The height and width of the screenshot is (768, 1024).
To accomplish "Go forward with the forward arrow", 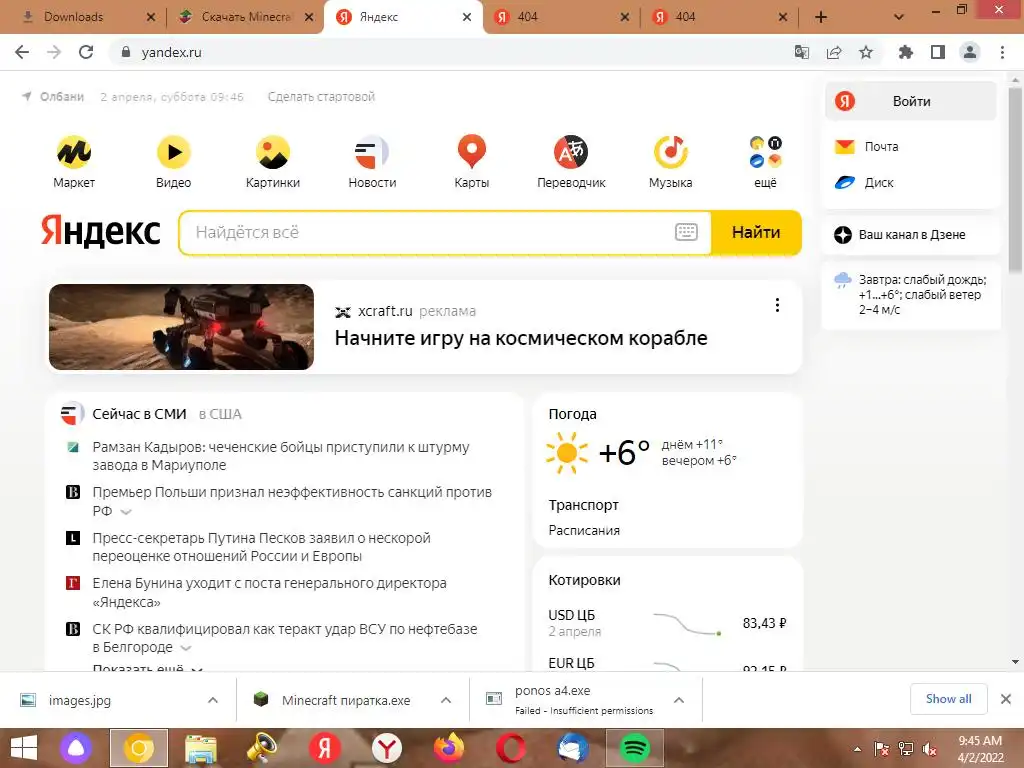I will 54,52.
